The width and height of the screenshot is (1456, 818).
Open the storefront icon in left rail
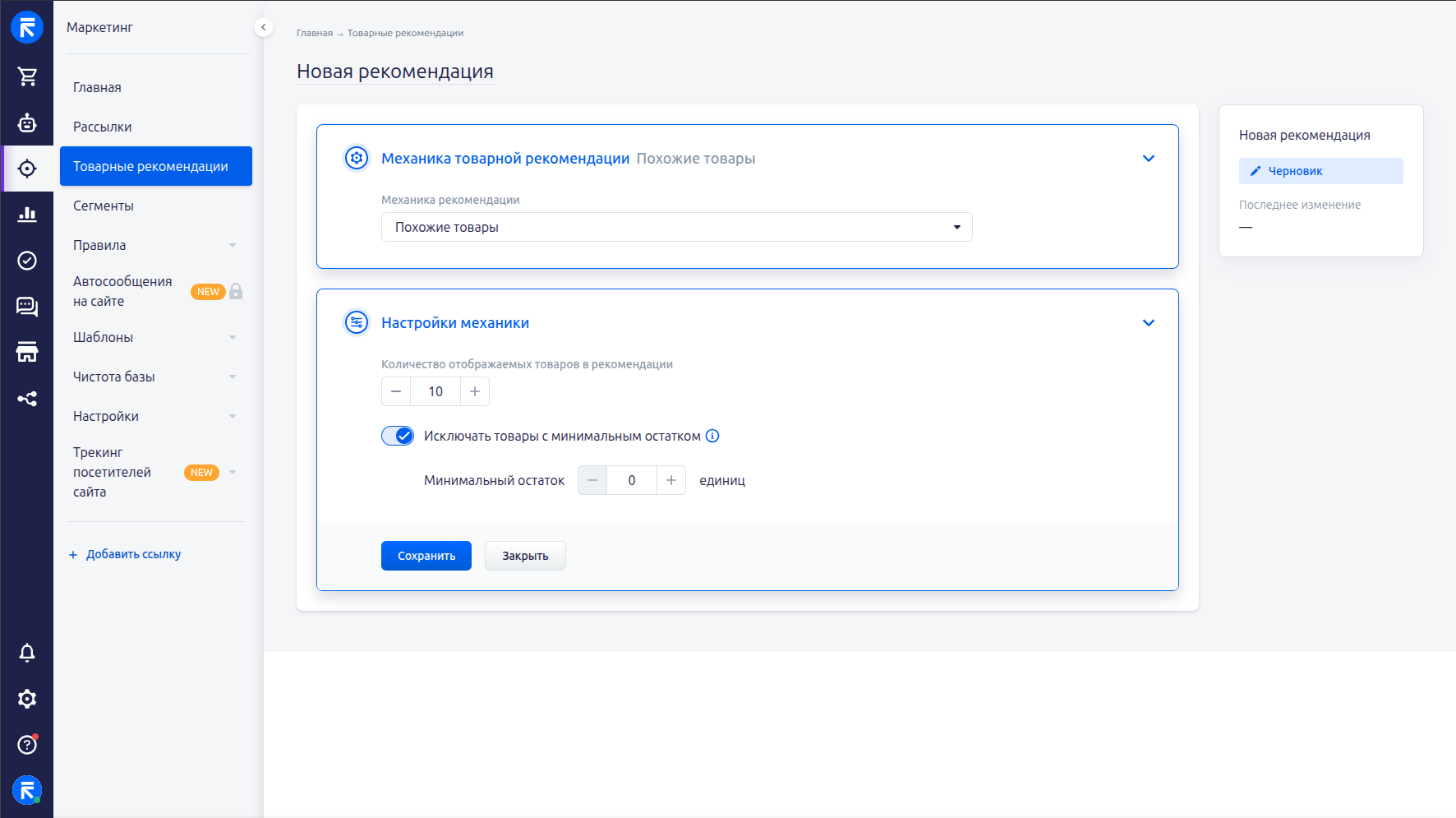pos(27,353)
